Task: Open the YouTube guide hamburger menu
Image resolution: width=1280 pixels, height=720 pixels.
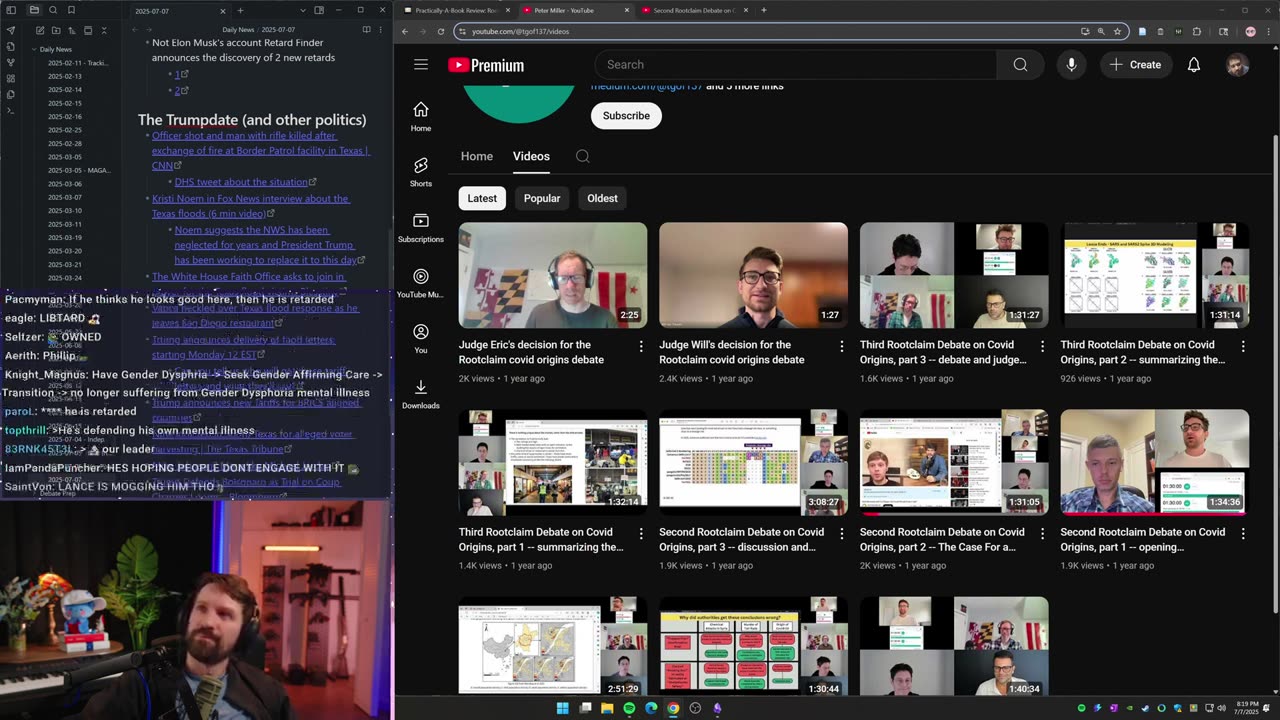Action: pyautogui.click(x=421, y=65)
